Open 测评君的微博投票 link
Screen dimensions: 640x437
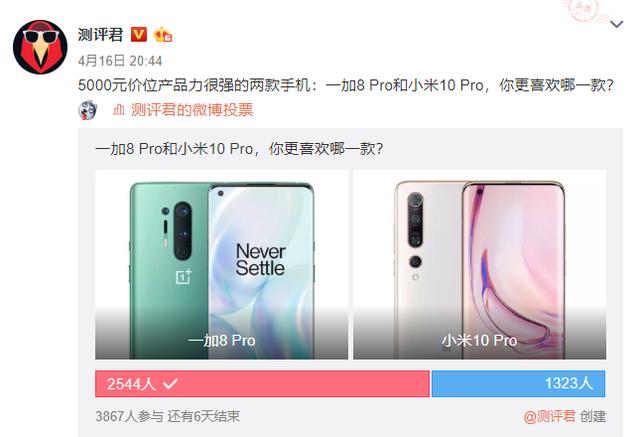point(192,110)
